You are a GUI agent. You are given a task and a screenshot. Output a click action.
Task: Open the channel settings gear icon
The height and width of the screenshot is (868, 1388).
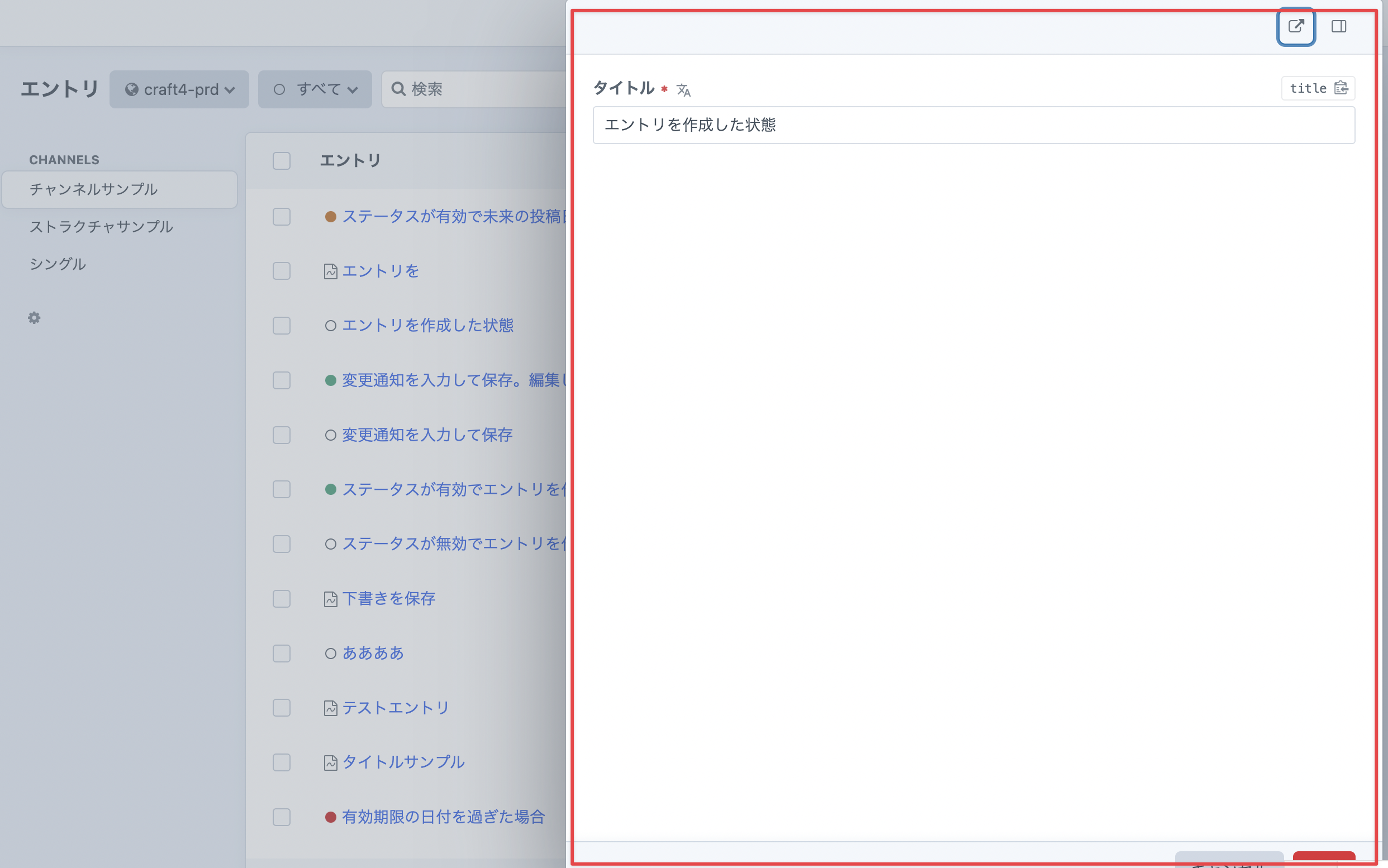coord(35,317)
